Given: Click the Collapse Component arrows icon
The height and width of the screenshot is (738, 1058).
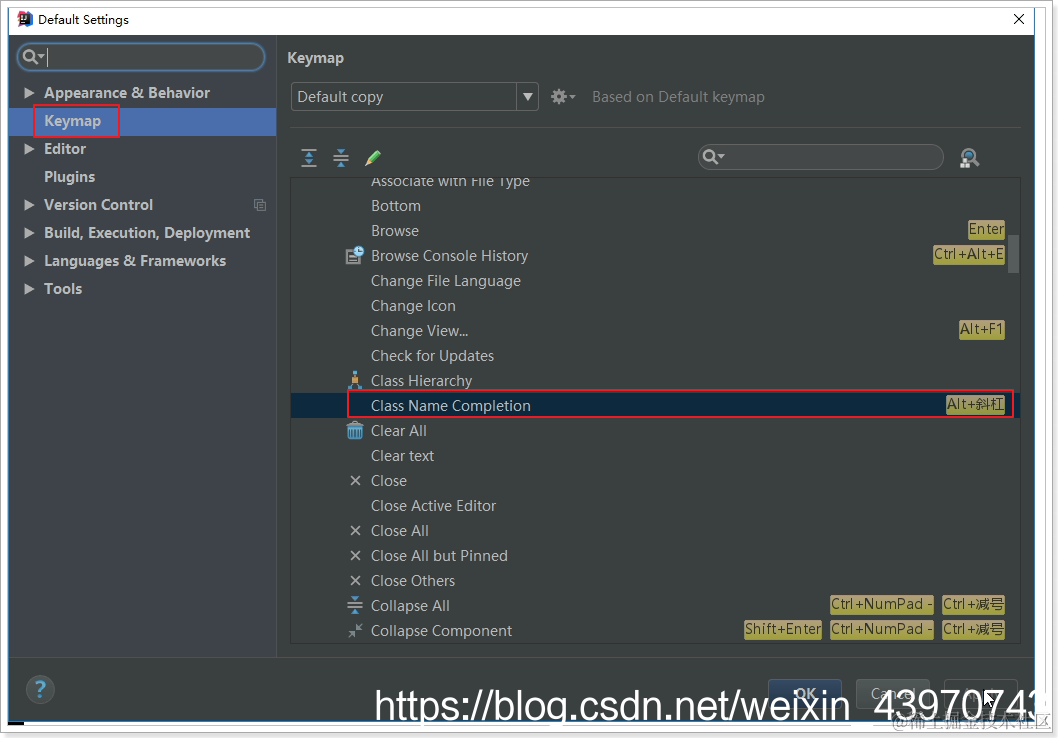Looking at the screenshot, I should [355, 631].
